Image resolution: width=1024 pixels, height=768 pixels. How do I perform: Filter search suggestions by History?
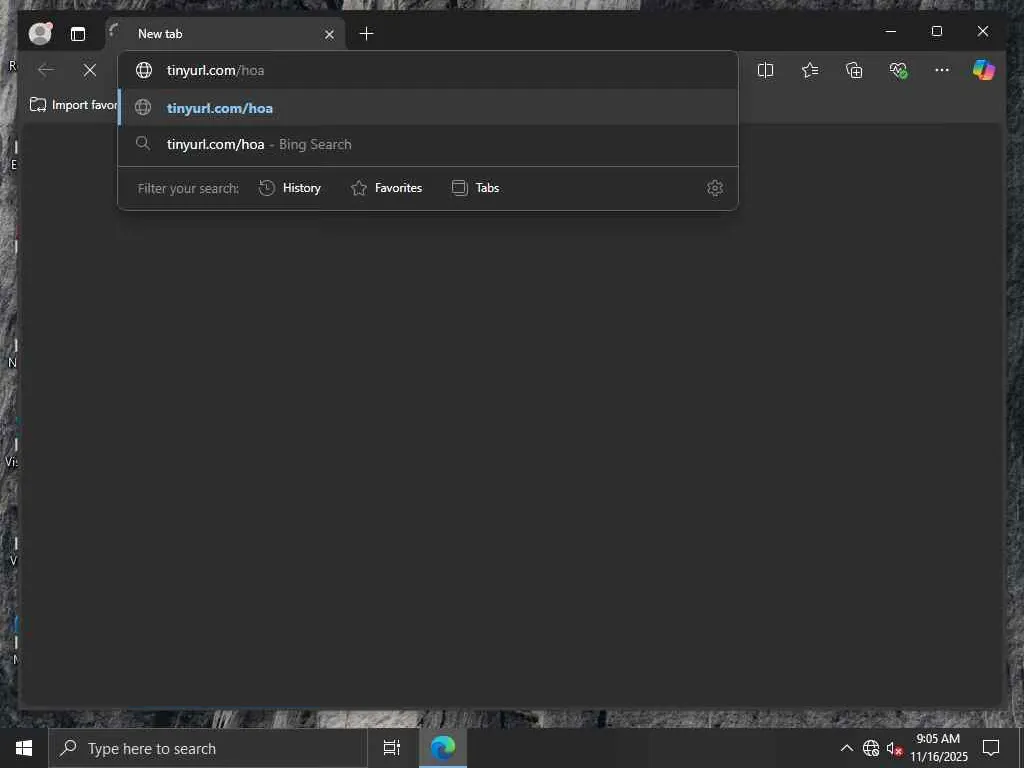[290, 188]
